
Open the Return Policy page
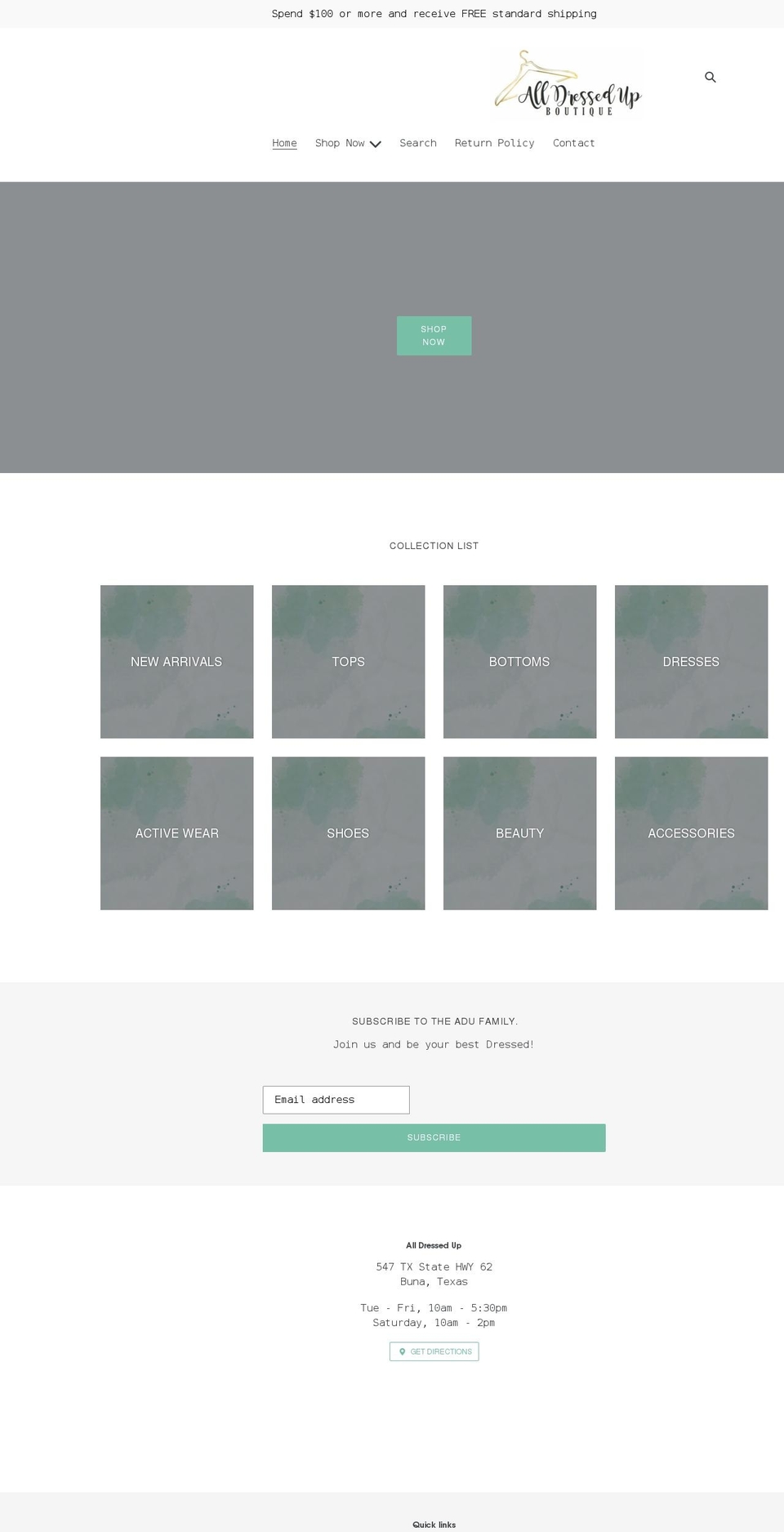(494, 143)
